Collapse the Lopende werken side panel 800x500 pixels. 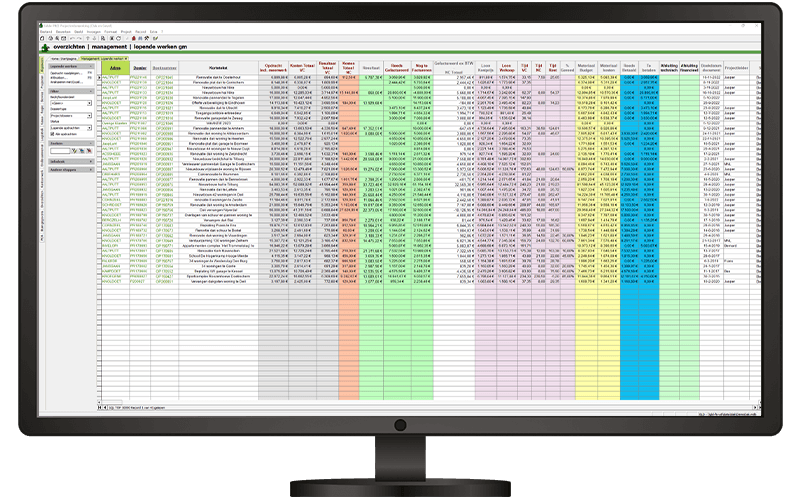91,66
